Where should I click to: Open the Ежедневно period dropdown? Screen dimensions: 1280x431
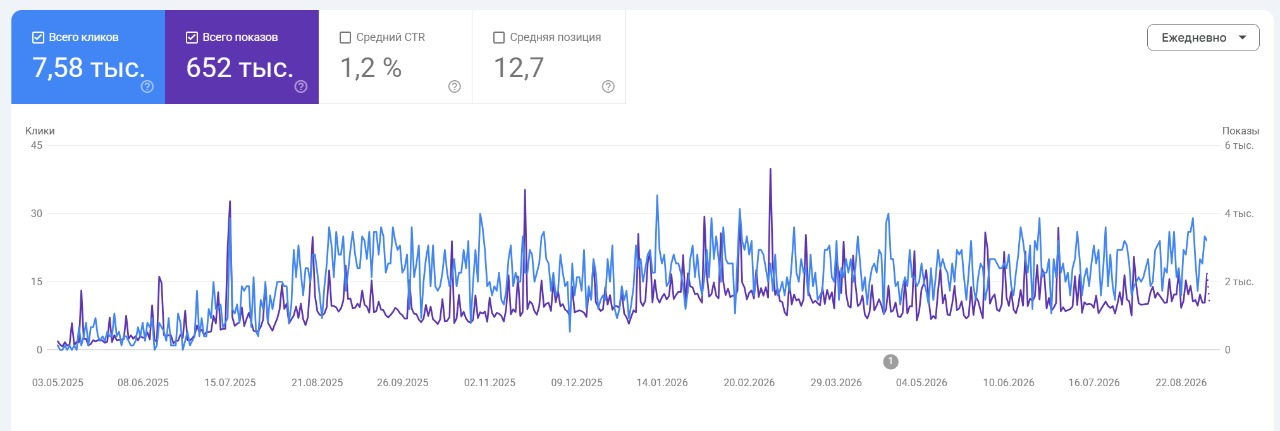click(1203, 38)
